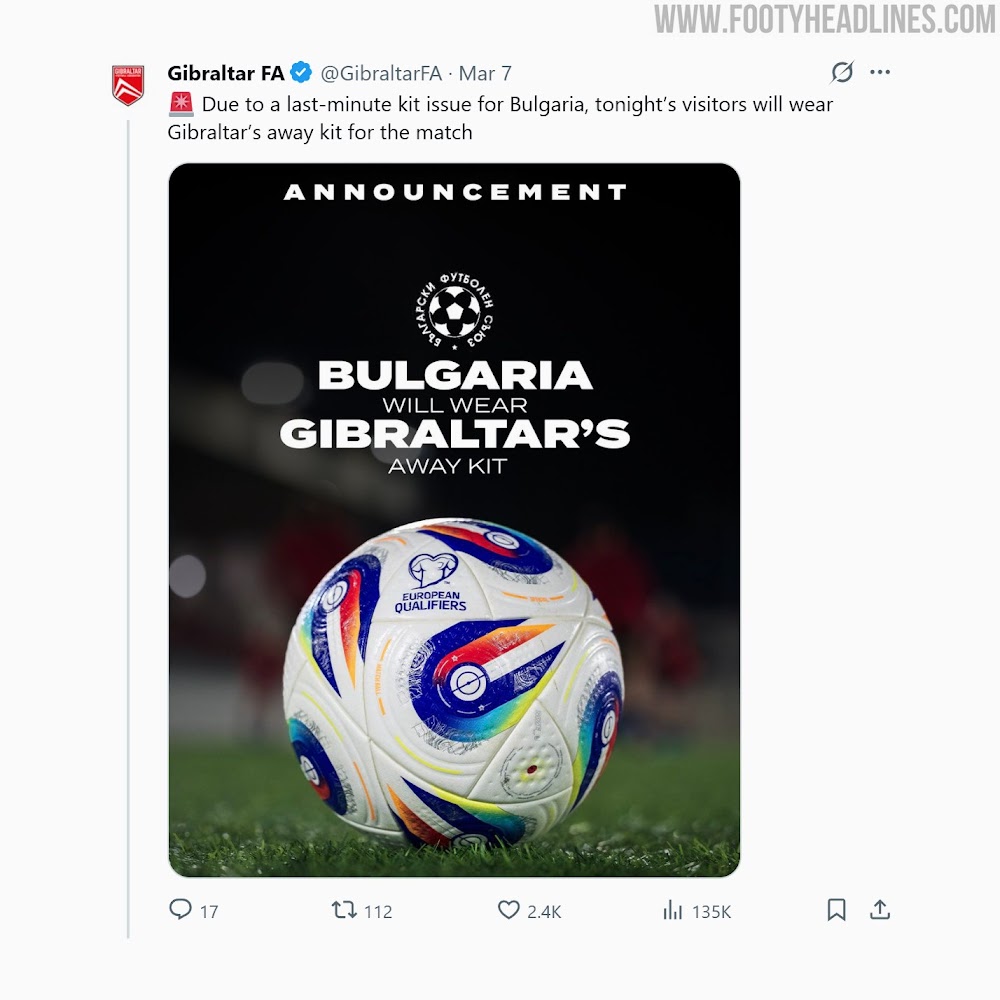Click the share upload icon
1000x1000 pixels.
[x=879, y=909]
